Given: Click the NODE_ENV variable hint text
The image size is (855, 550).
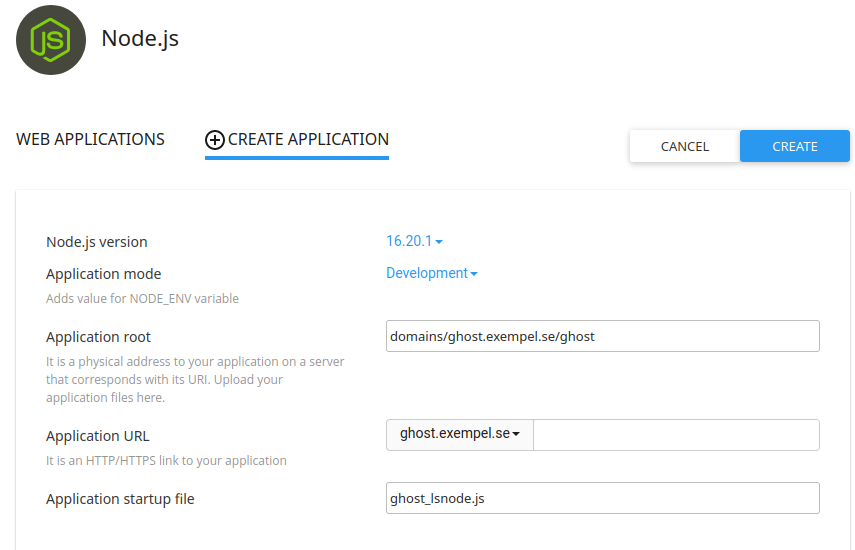Looking at the screenshot, I should [142, 298].
